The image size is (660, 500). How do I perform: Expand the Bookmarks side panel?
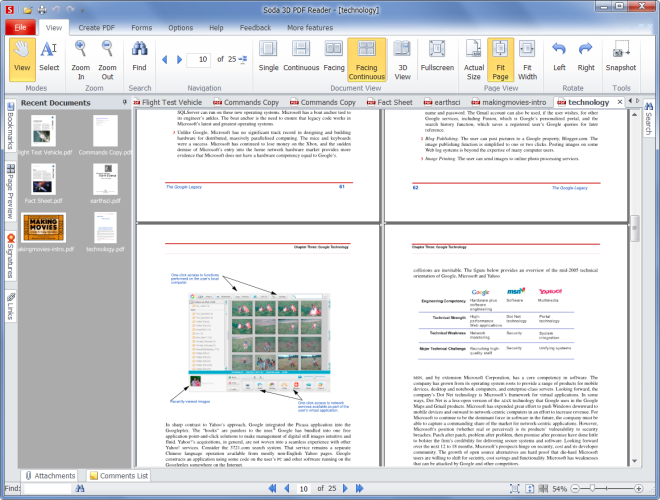coord(9,125)
